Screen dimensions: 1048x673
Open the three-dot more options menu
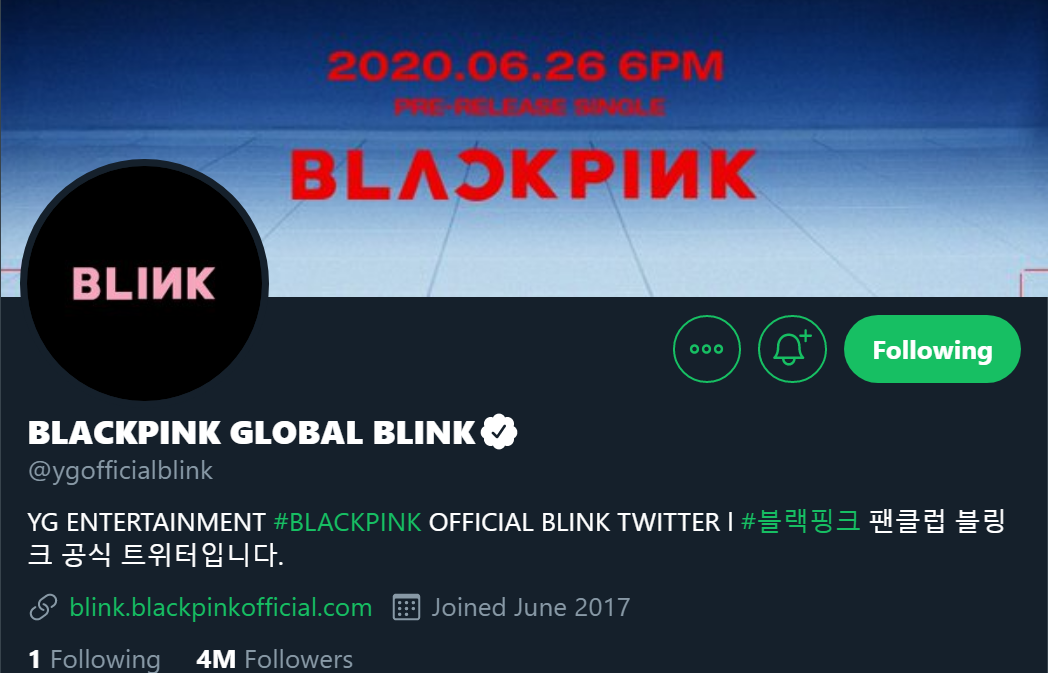coord(706,349)
